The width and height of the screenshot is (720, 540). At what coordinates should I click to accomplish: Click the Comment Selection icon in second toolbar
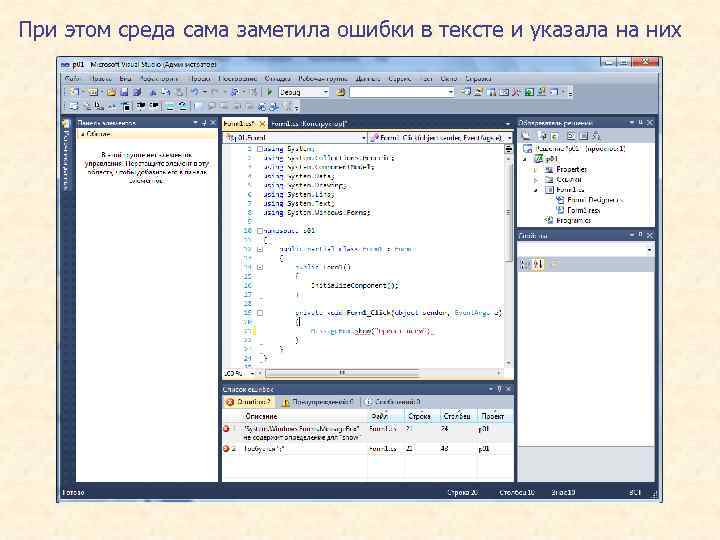tap(170, 107)
